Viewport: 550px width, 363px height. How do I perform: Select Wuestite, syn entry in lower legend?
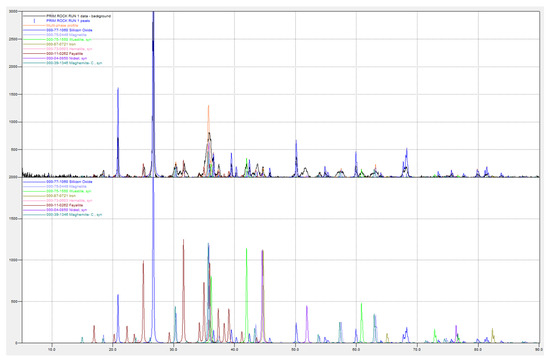(x=69, y=191)
